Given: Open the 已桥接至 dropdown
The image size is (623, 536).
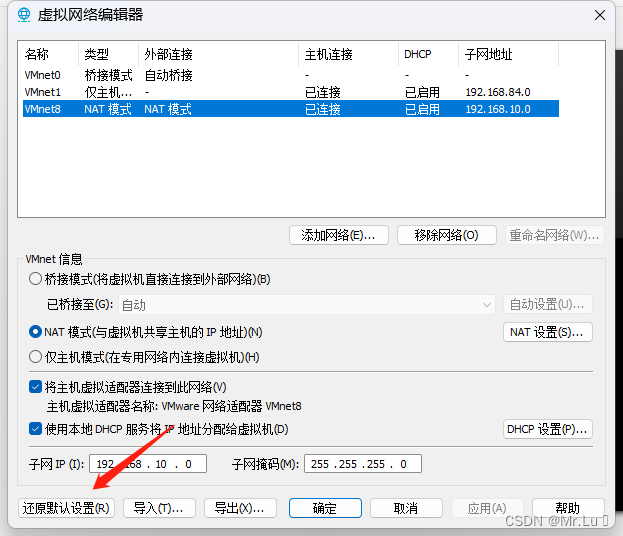Looking at the screenshot, I should pyautogui.click(x=307, y=305).
